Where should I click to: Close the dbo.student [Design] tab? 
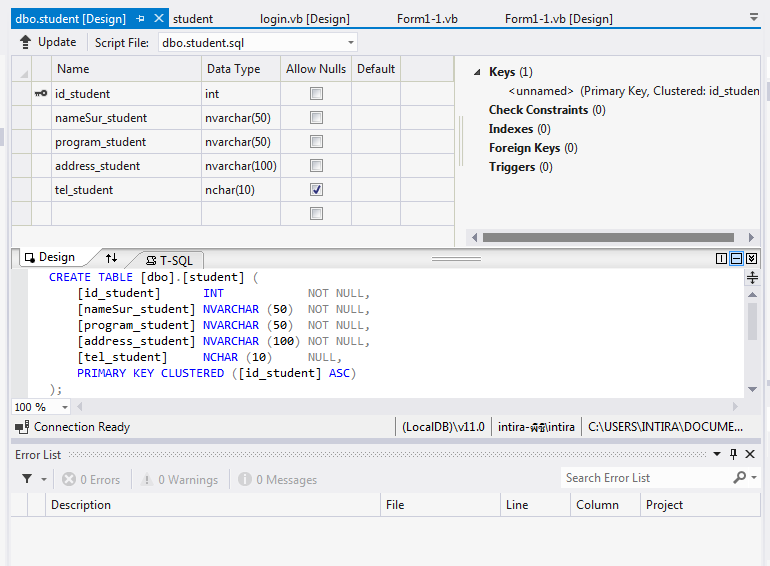pyautogui.click(x=159, y=18)
